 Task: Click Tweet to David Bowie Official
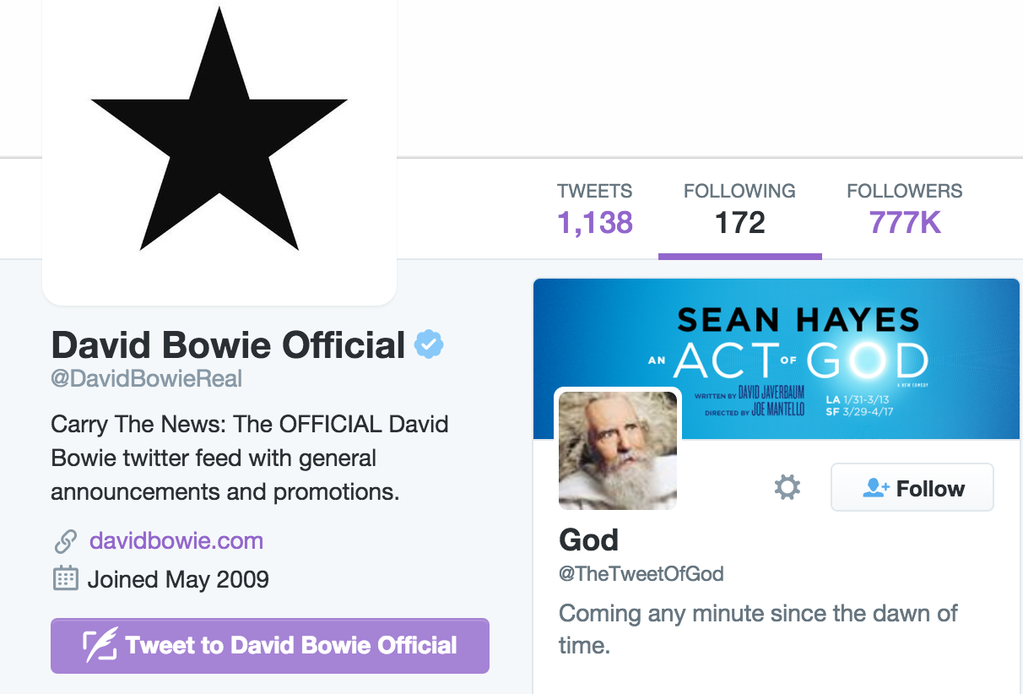(x=269, y=645)
